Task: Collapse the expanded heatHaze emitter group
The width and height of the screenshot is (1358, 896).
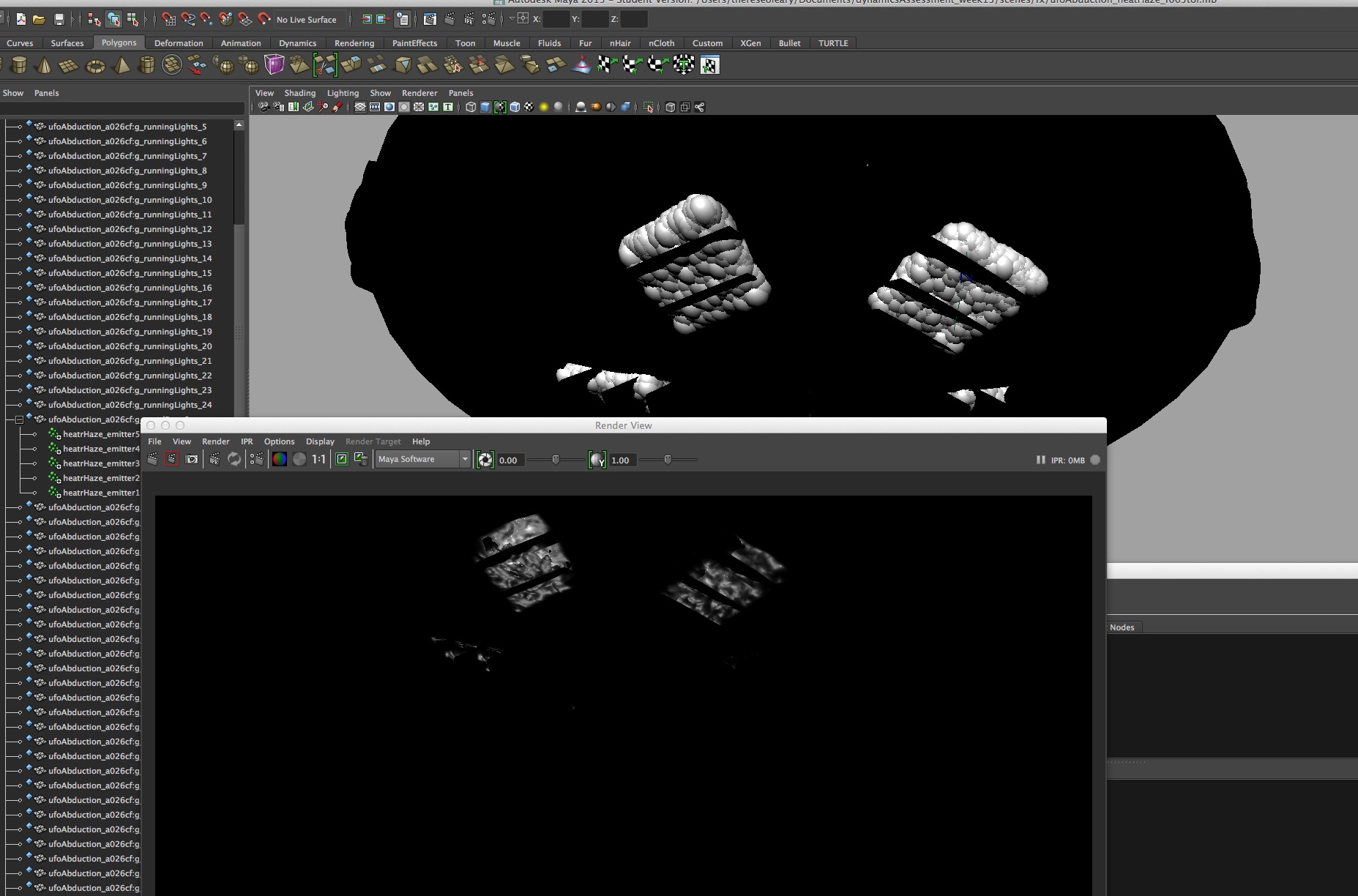Action: [x=19, y=419]
